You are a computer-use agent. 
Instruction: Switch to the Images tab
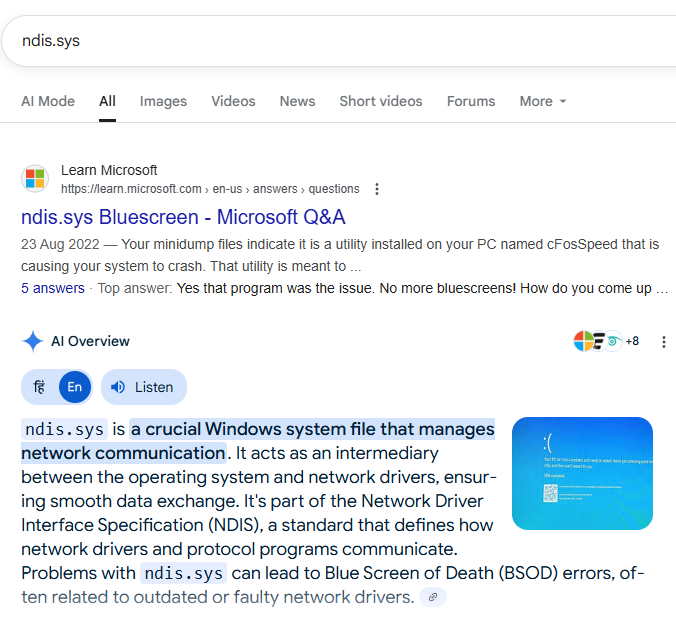pos(163,101)
